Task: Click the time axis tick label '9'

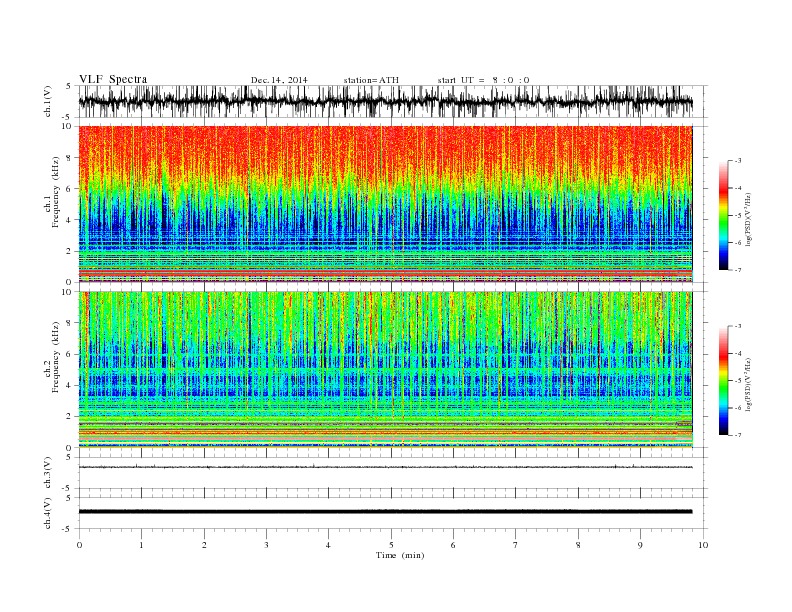Action: click(x=640, y=545)
